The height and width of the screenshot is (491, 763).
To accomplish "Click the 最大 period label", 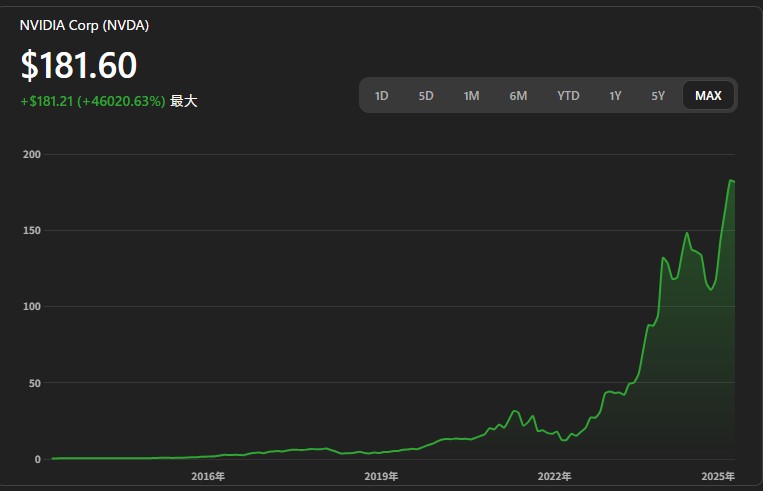I will click(183, 101).
